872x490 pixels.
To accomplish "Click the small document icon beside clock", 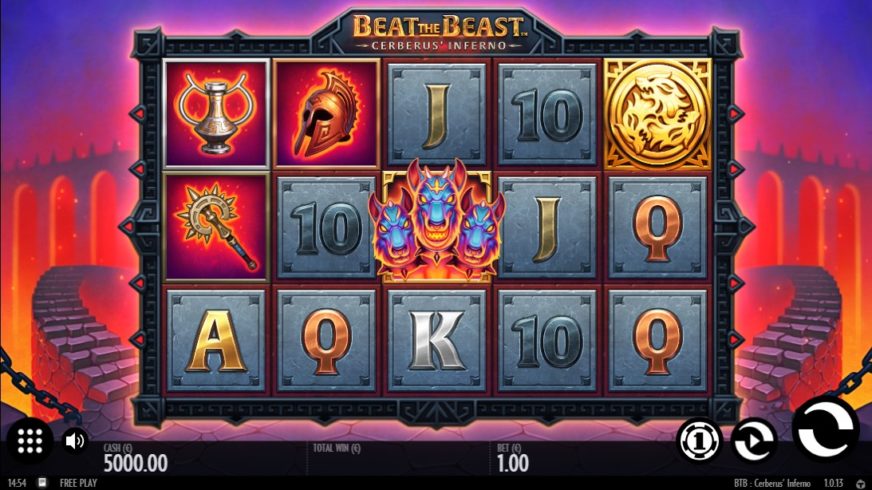I will click(x=43, y=482).
